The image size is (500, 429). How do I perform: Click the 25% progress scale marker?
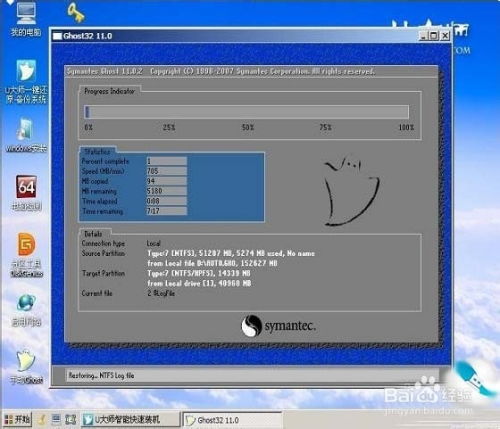[169, 127]
